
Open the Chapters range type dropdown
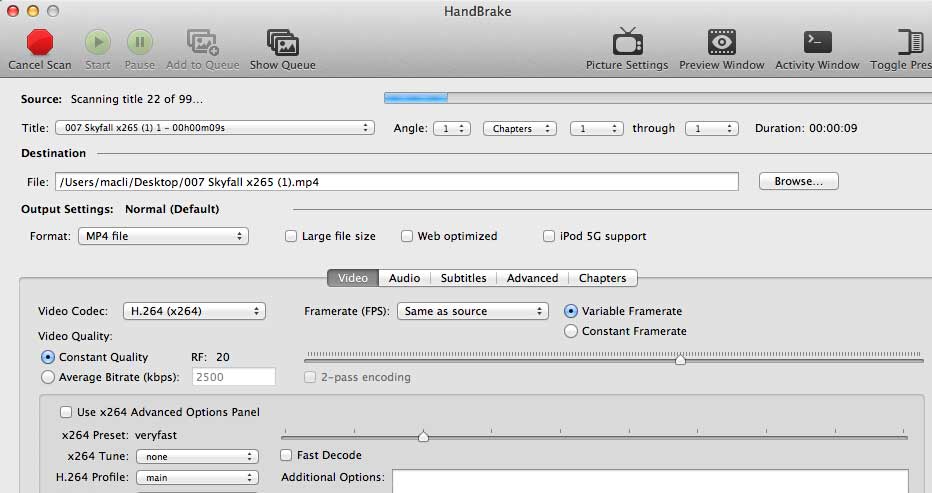(519, 128)
